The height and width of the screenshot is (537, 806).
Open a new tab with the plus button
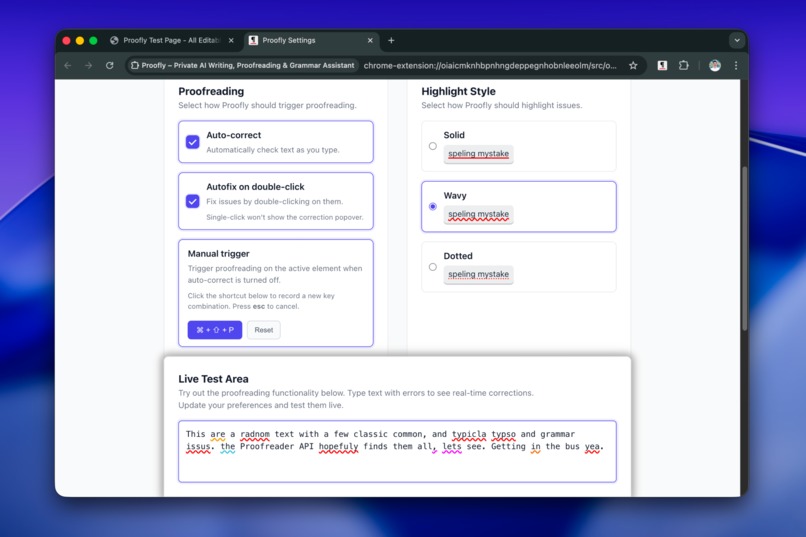(x=391, y=40)
